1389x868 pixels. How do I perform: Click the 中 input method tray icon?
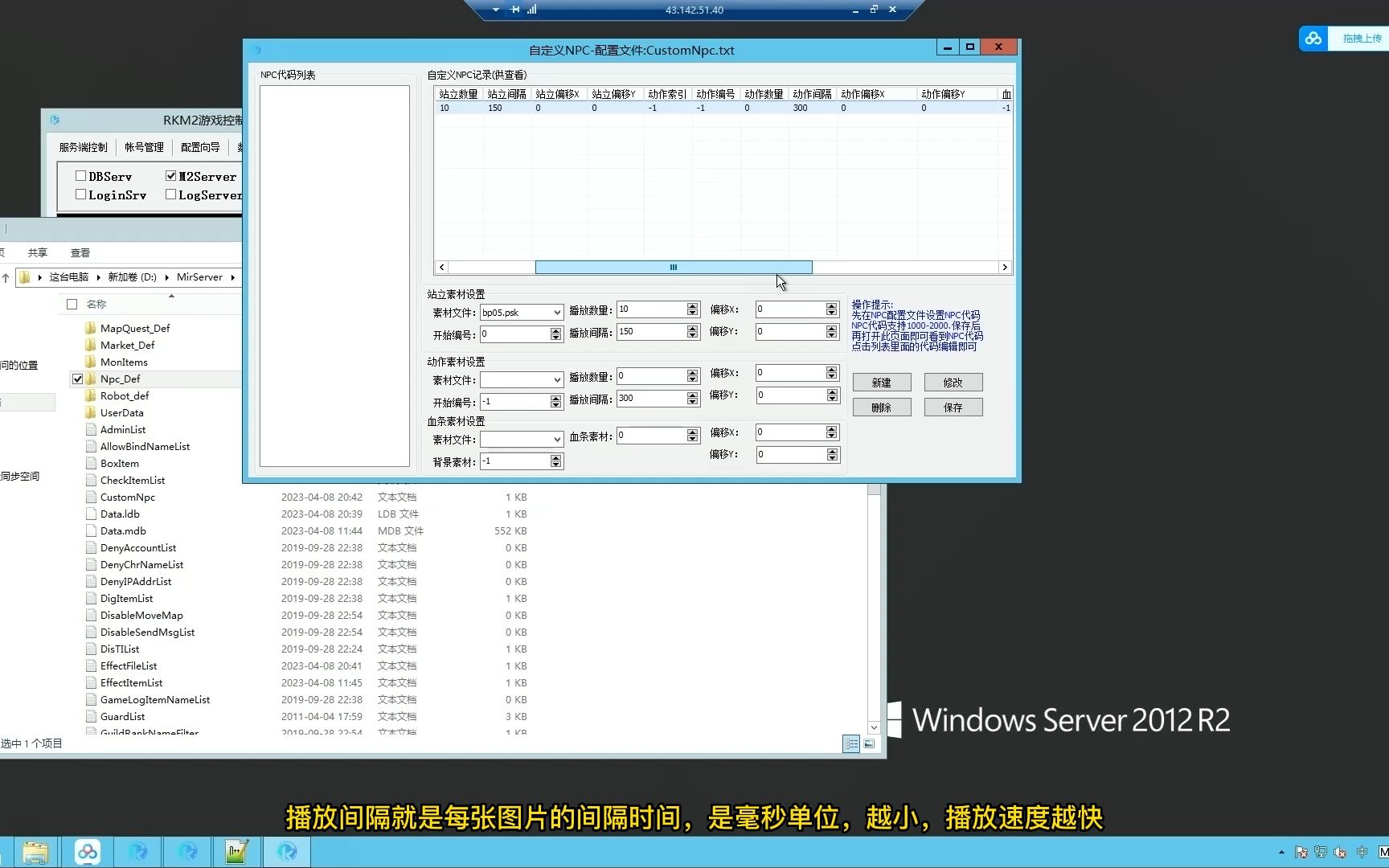1362,852
